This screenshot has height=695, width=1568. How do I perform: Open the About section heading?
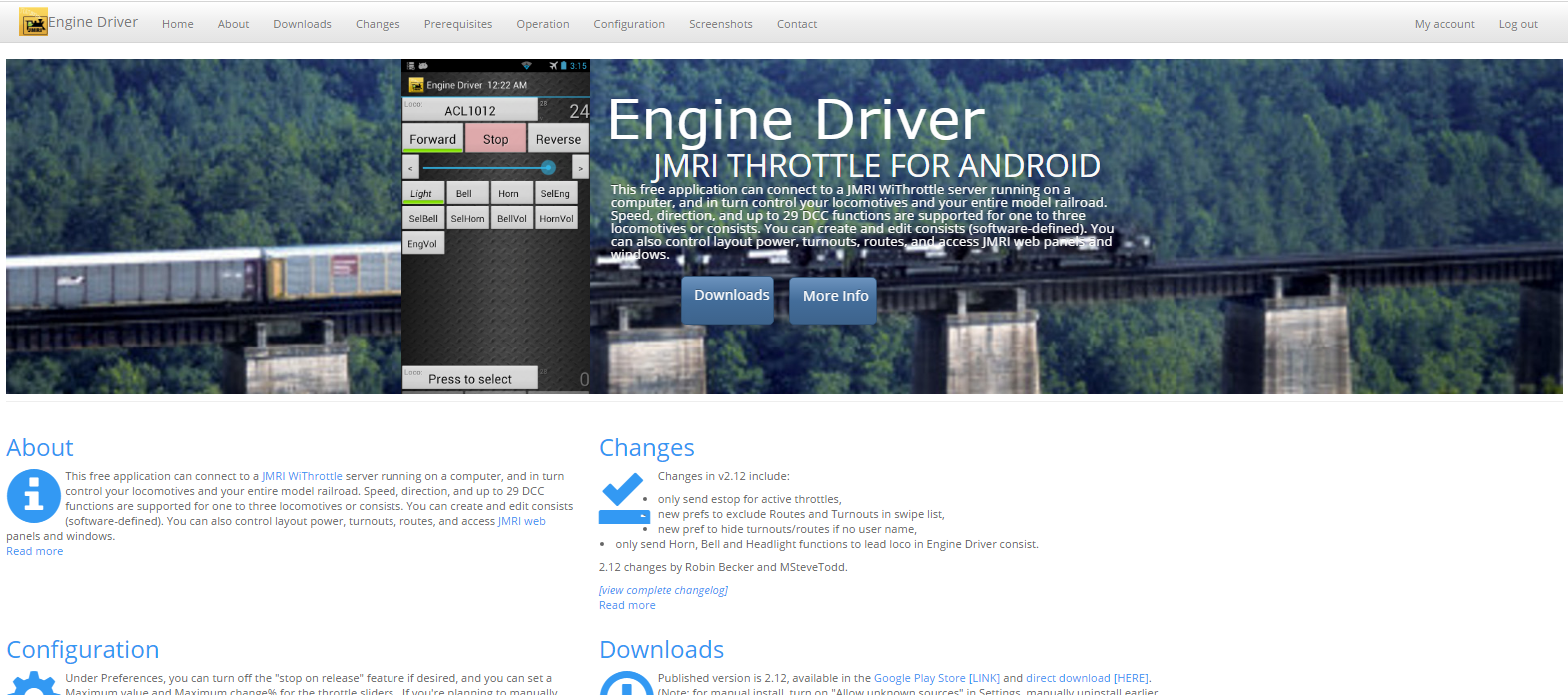click(40, 448)
